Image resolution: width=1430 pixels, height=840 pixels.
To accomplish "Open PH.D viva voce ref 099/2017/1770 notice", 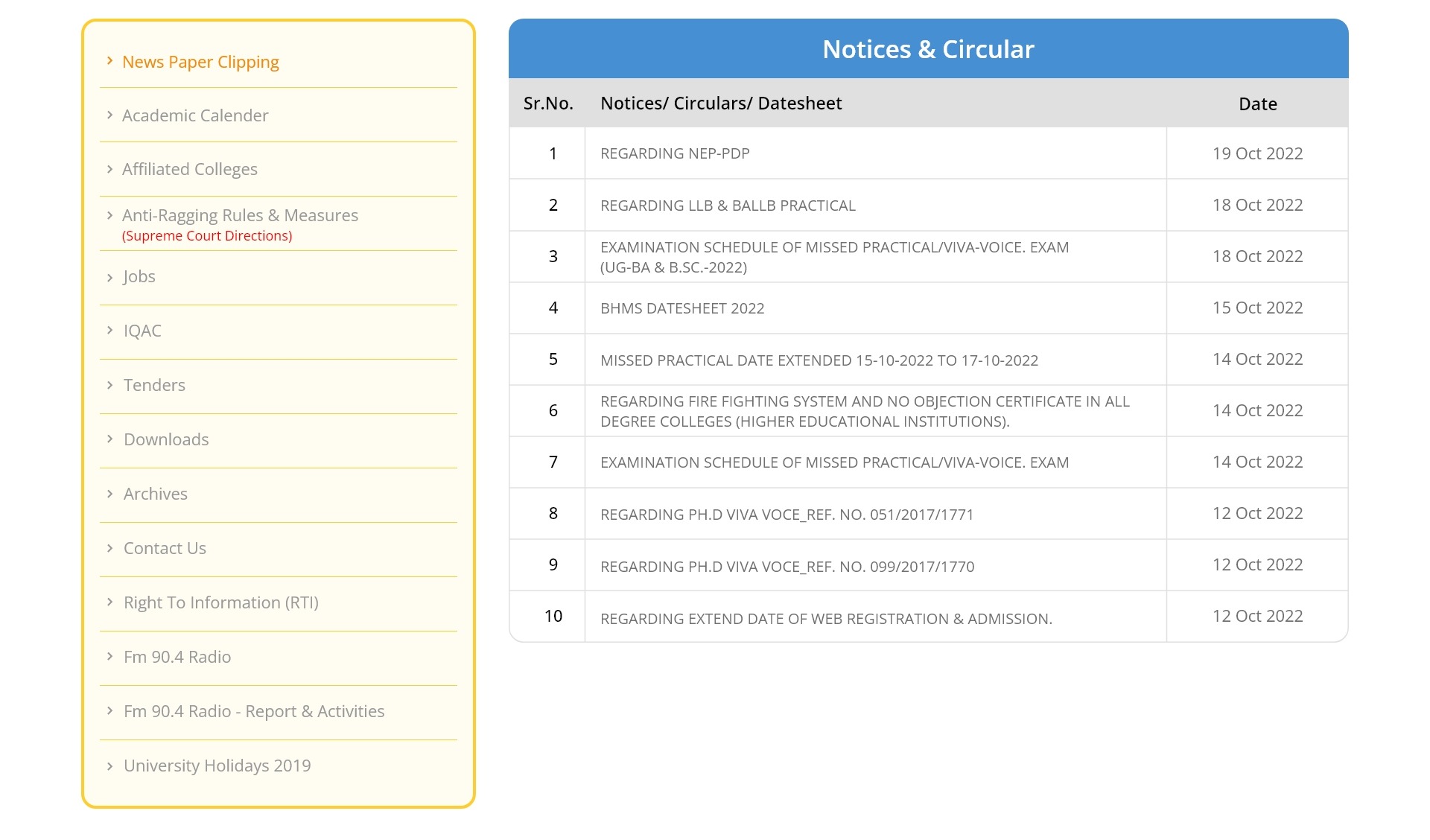I will click(786, 567).
